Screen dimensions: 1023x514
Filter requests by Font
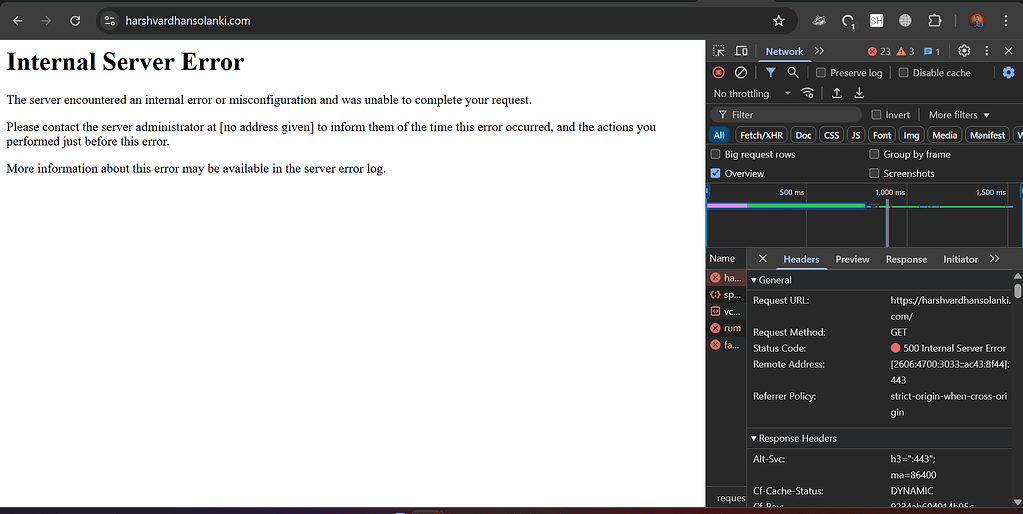[882, 135]
